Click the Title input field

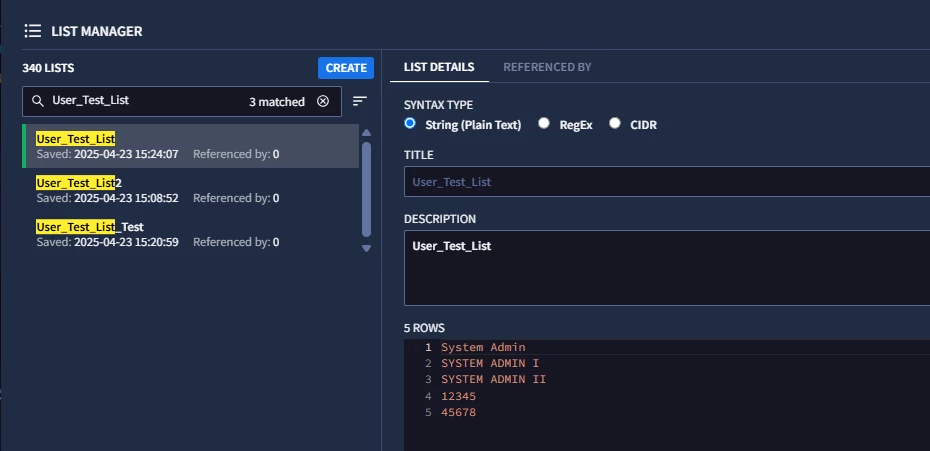point(667,182)
